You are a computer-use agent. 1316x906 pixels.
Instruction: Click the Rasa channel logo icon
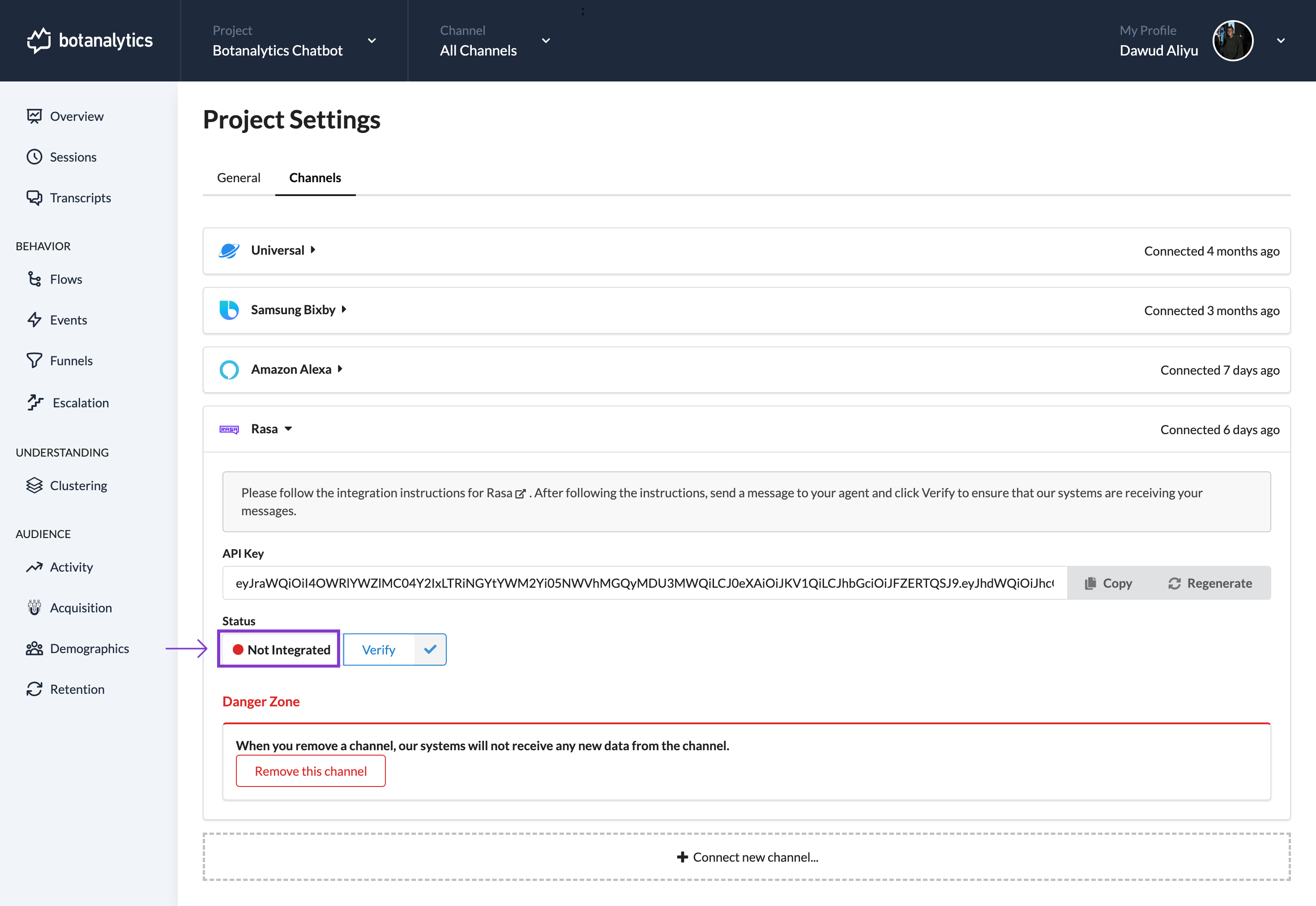229,429
